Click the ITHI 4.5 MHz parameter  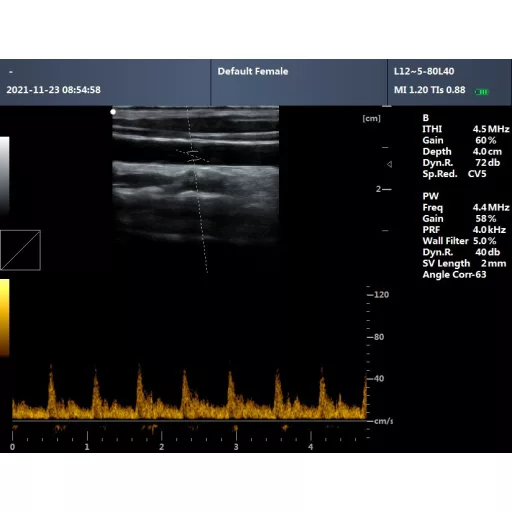coord(466,129)
